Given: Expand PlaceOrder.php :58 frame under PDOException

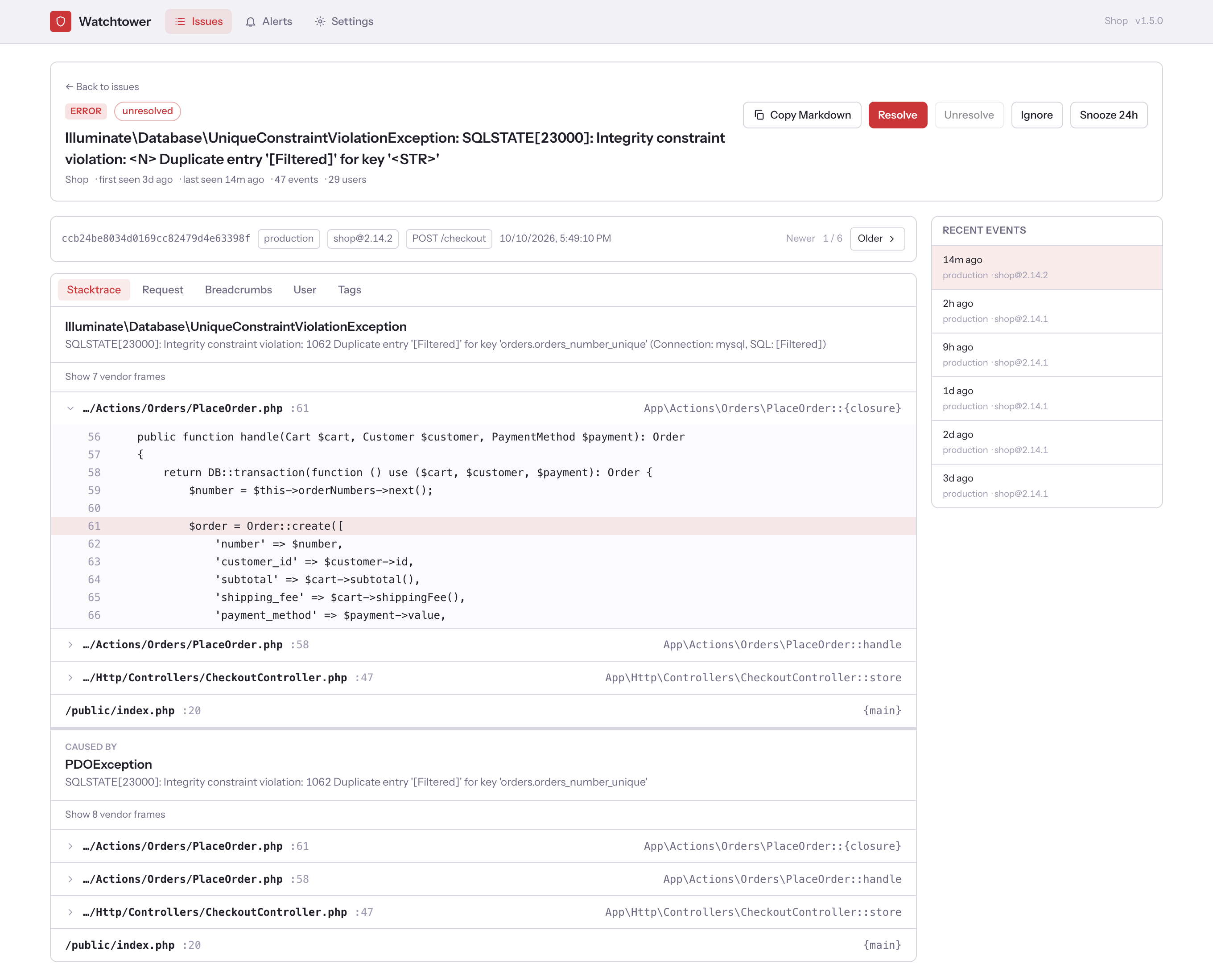Looking at the screenshot, I should coord(483,879).
